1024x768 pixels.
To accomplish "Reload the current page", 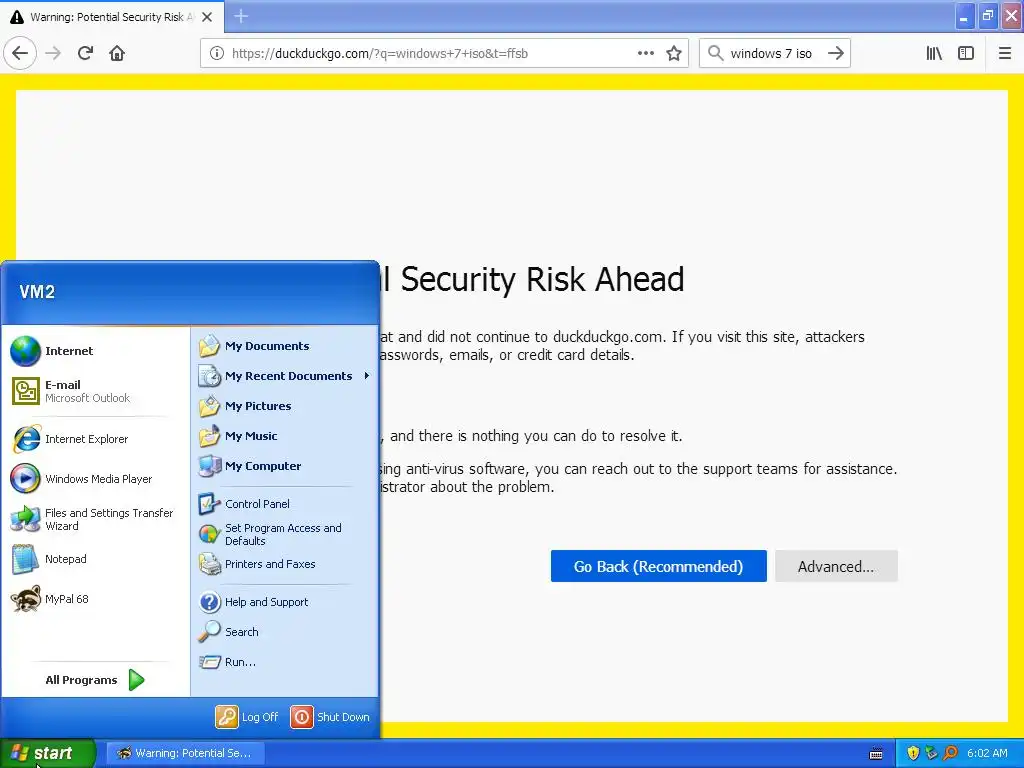I will [x=86, y=54].
